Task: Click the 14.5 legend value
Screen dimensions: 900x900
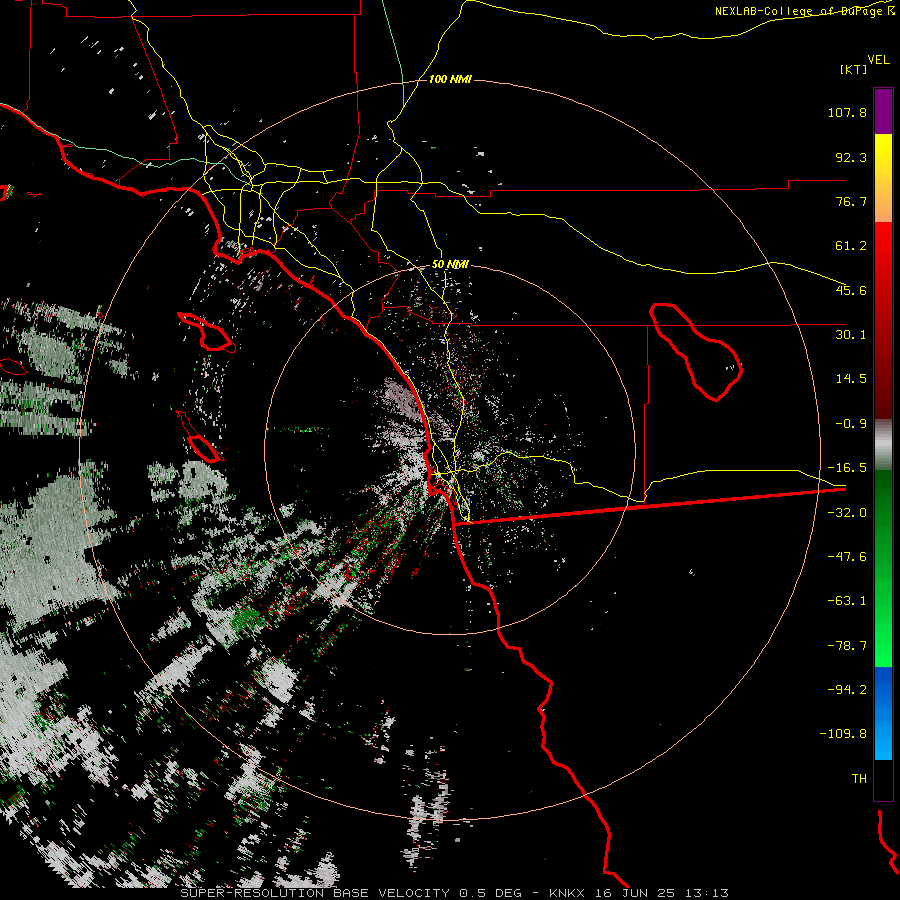Action: [851, 379]
